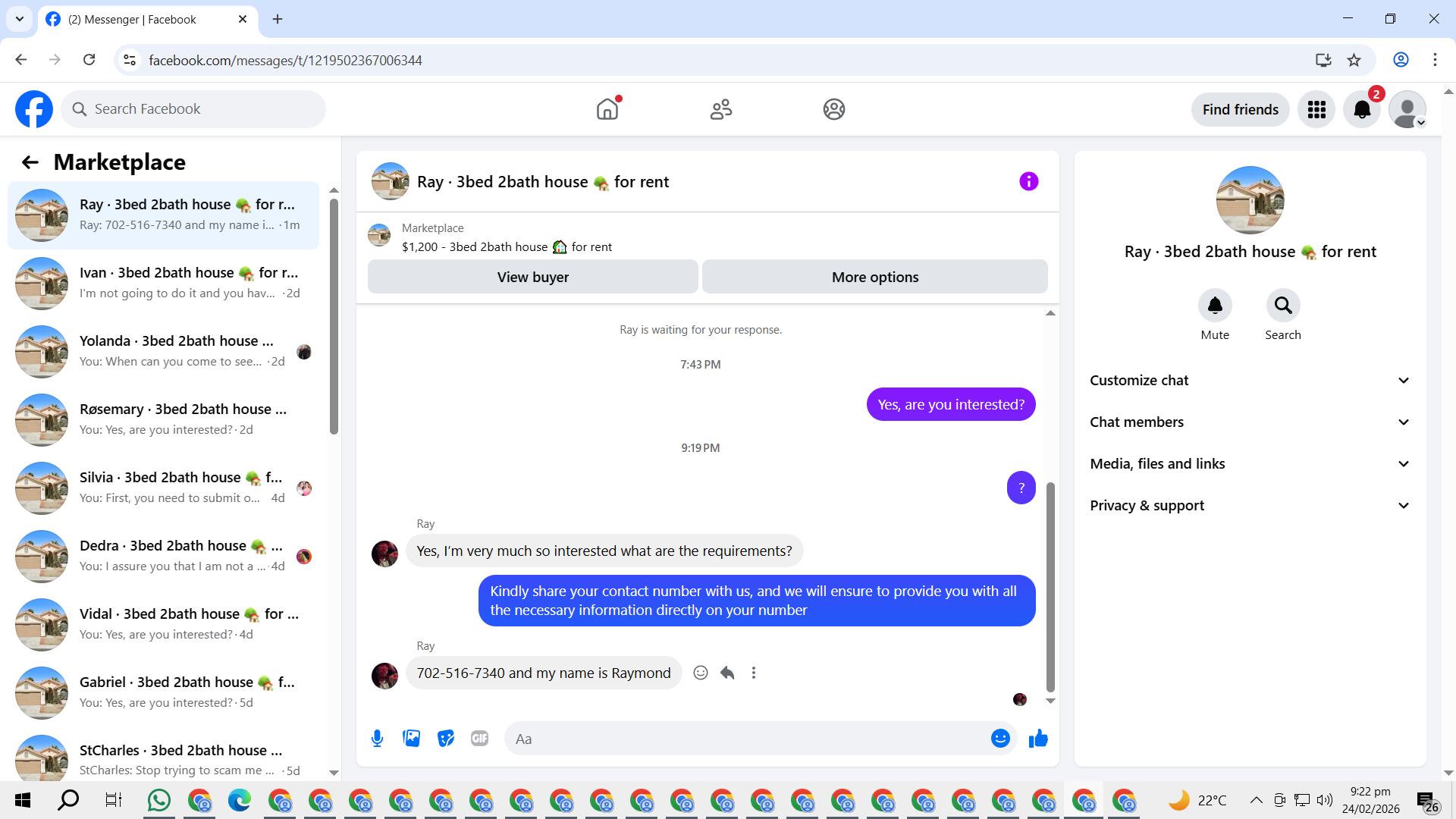Viewport: 1456px width, 819px height.
Task: Bookmark this page with the star
Action: click(1354, 60)
